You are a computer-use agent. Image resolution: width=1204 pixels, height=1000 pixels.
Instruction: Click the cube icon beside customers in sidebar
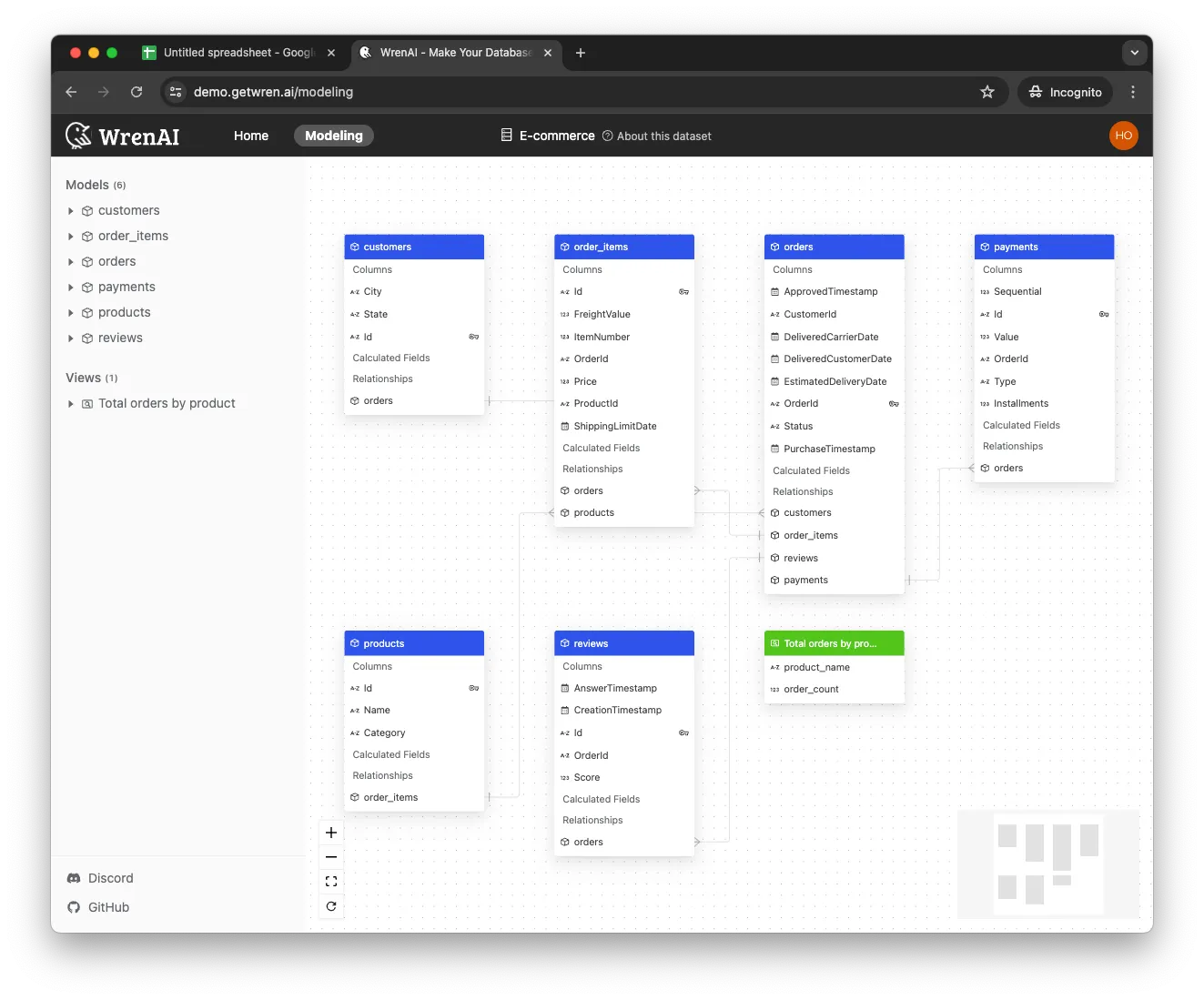click(x=87, y=210)
